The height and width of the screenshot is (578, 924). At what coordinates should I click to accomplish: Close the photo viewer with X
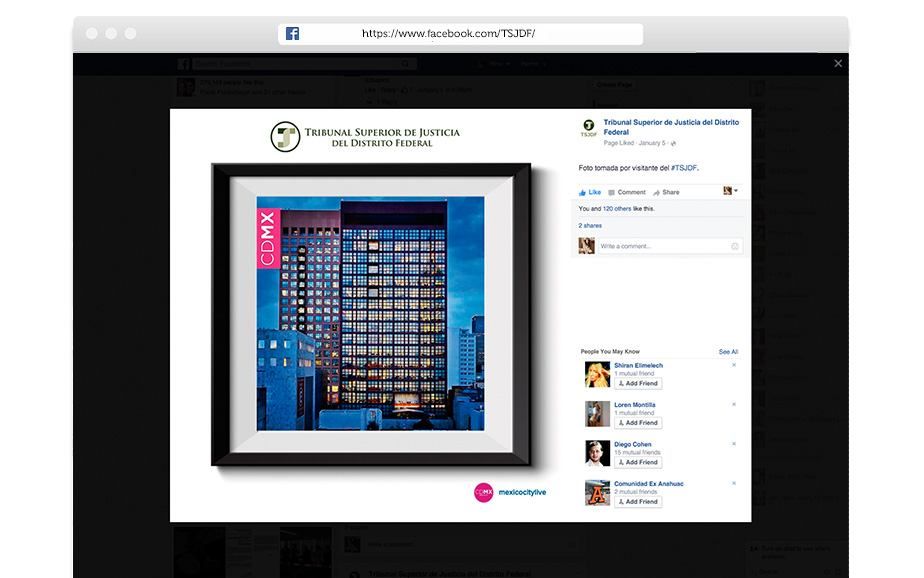pos(838,64)
